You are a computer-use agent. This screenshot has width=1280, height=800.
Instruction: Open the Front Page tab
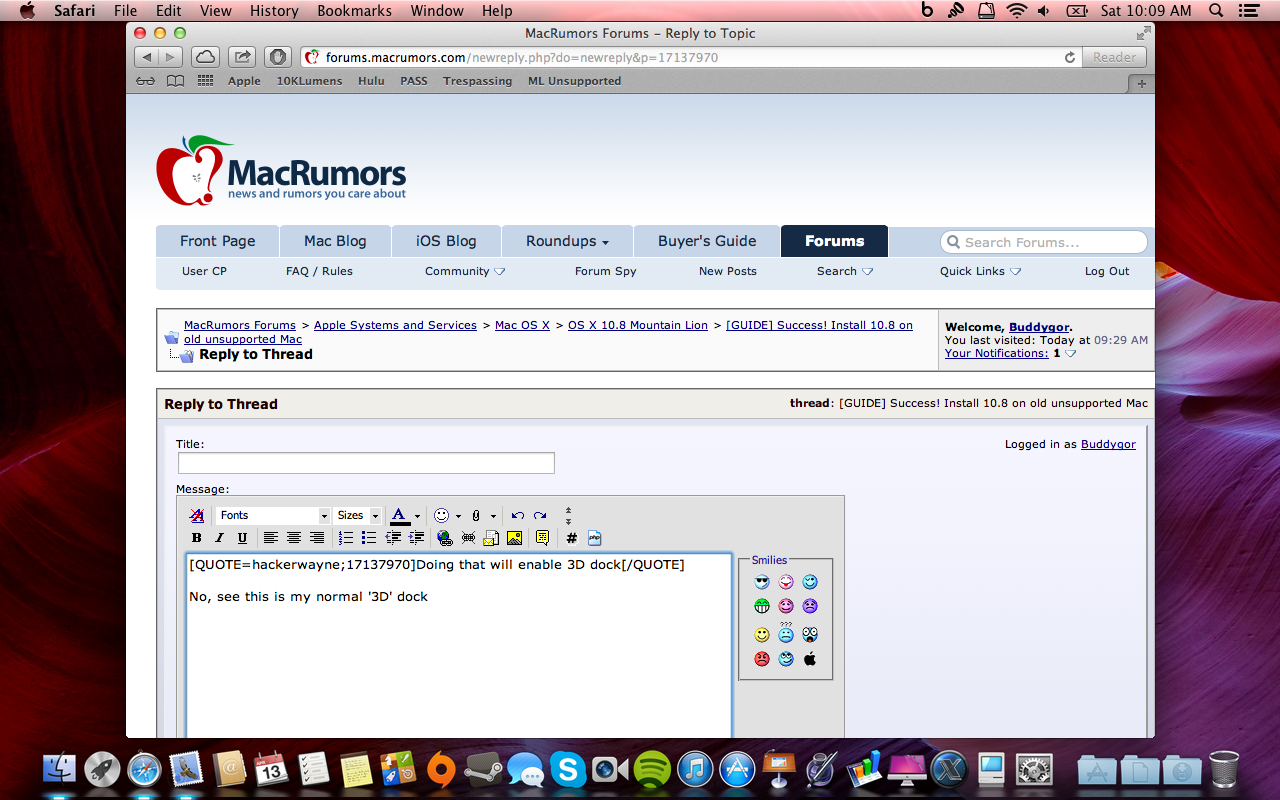click(217, 241)
